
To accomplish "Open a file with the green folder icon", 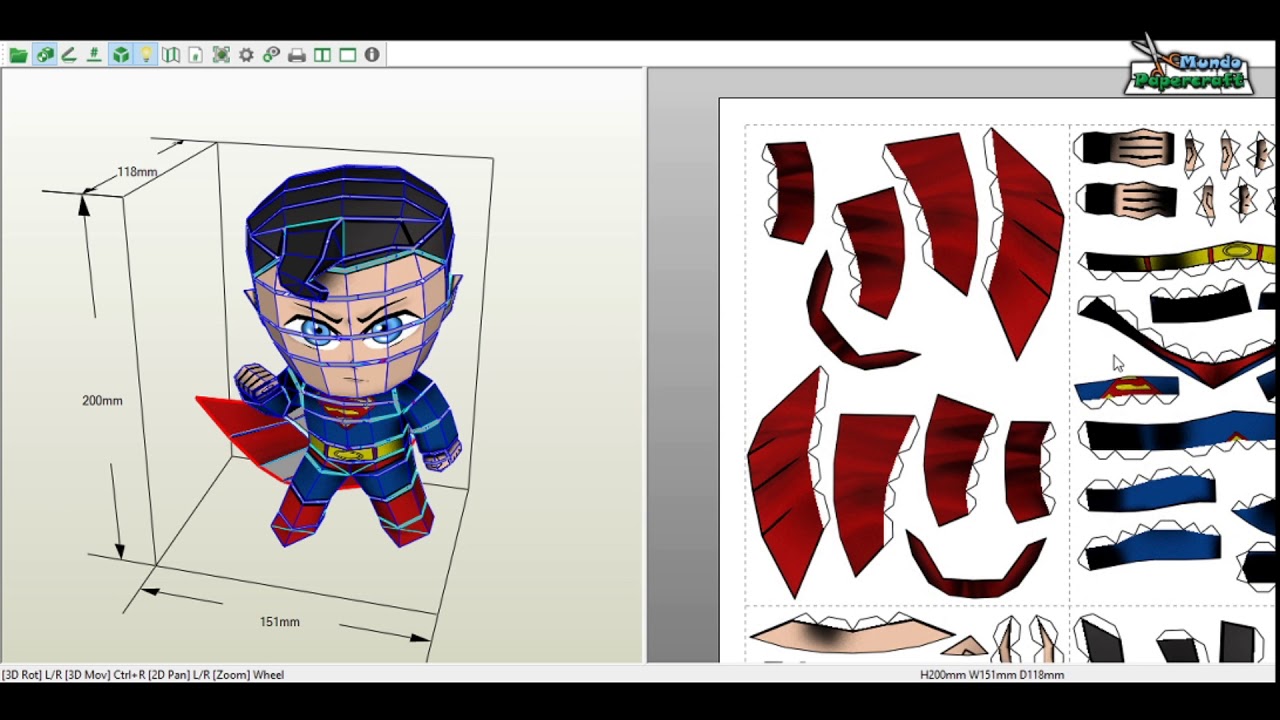I will pos(18,55).
